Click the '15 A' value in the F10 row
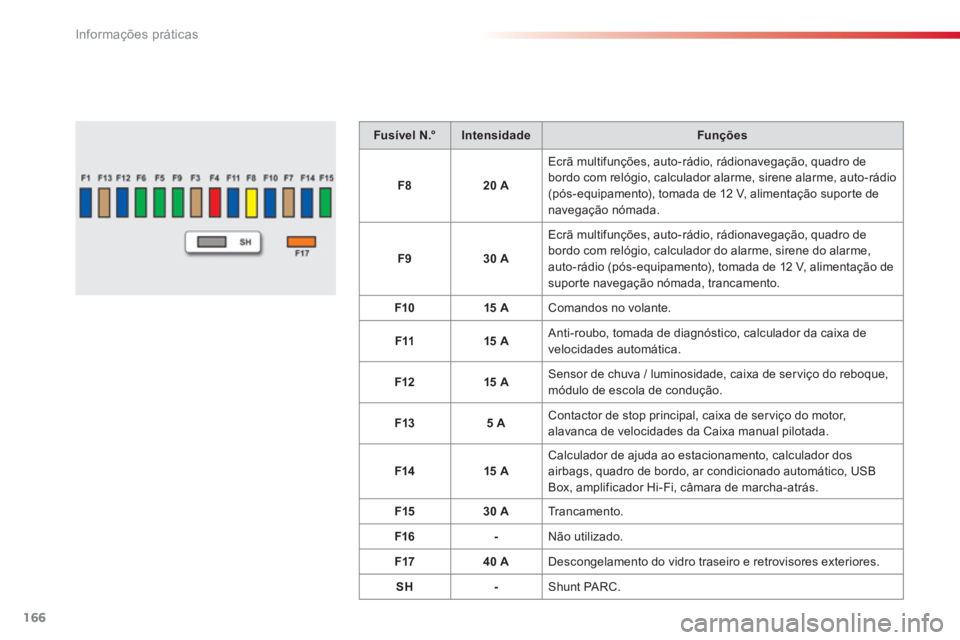The image size is (960, 640). (x=496, y=308)
